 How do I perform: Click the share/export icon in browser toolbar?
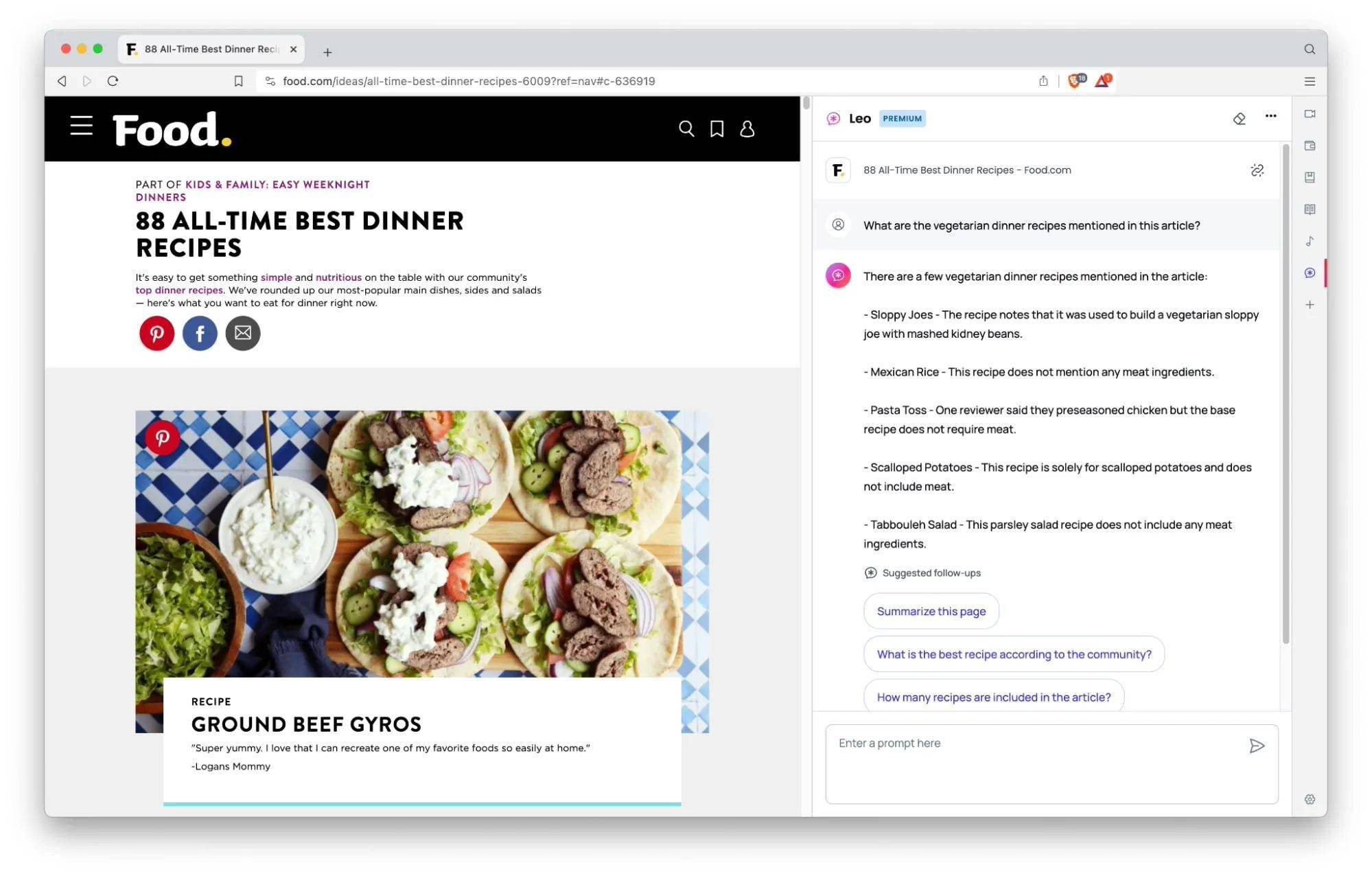[x=1043, y=80]
